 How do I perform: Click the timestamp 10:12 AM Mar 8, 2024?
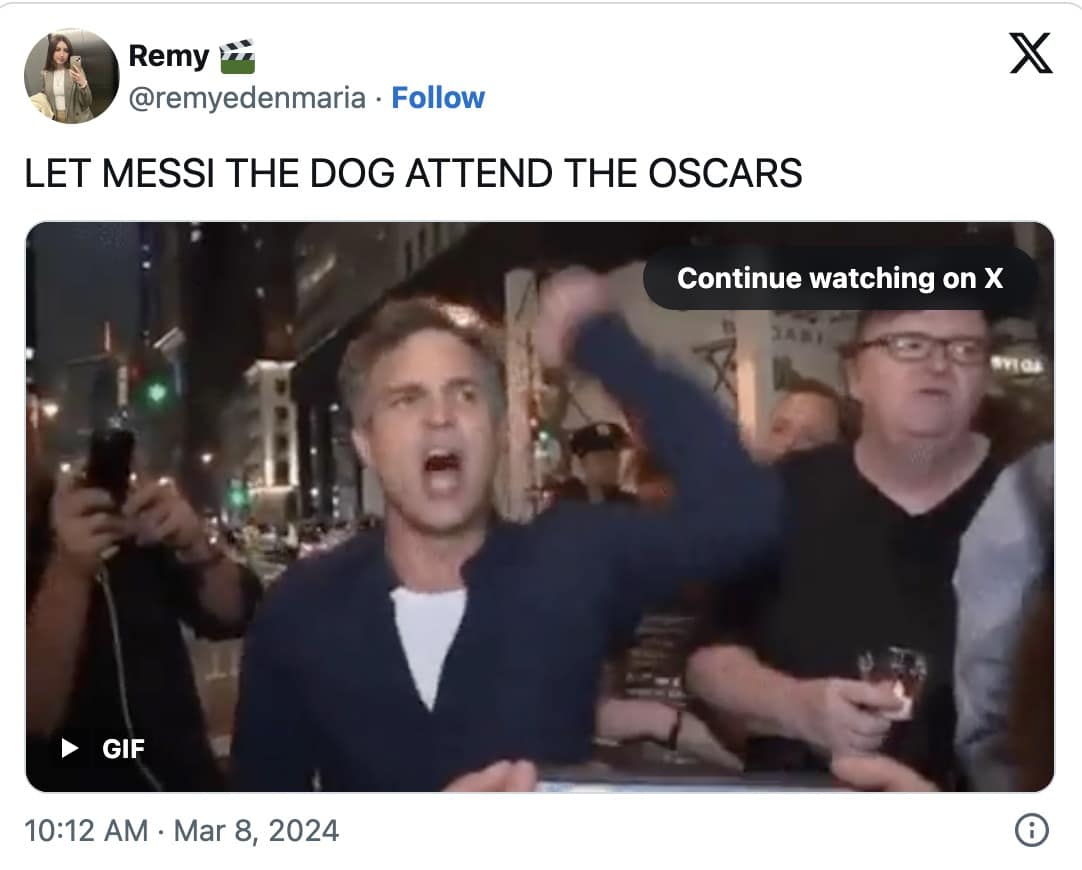[x=178, y=831]
